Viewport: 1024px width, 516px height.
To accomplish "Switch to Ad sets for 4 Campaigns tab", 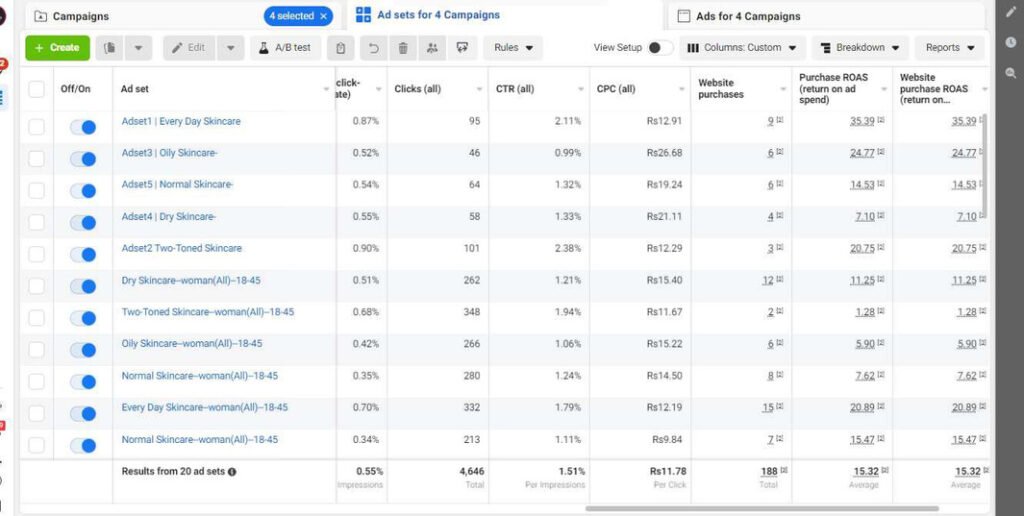I will click(x=503, y=15).
